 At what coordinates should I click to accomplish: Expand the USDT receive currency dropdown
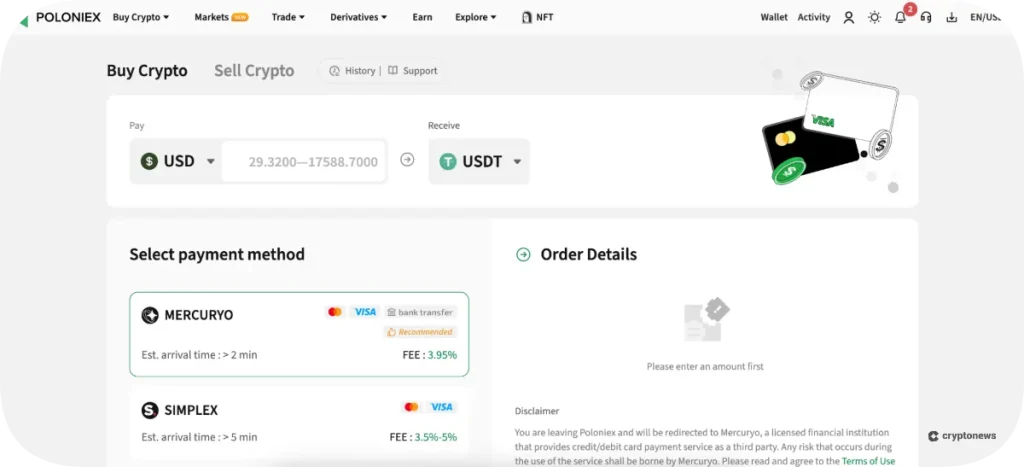pyautogui.click(x=480, y=161)
